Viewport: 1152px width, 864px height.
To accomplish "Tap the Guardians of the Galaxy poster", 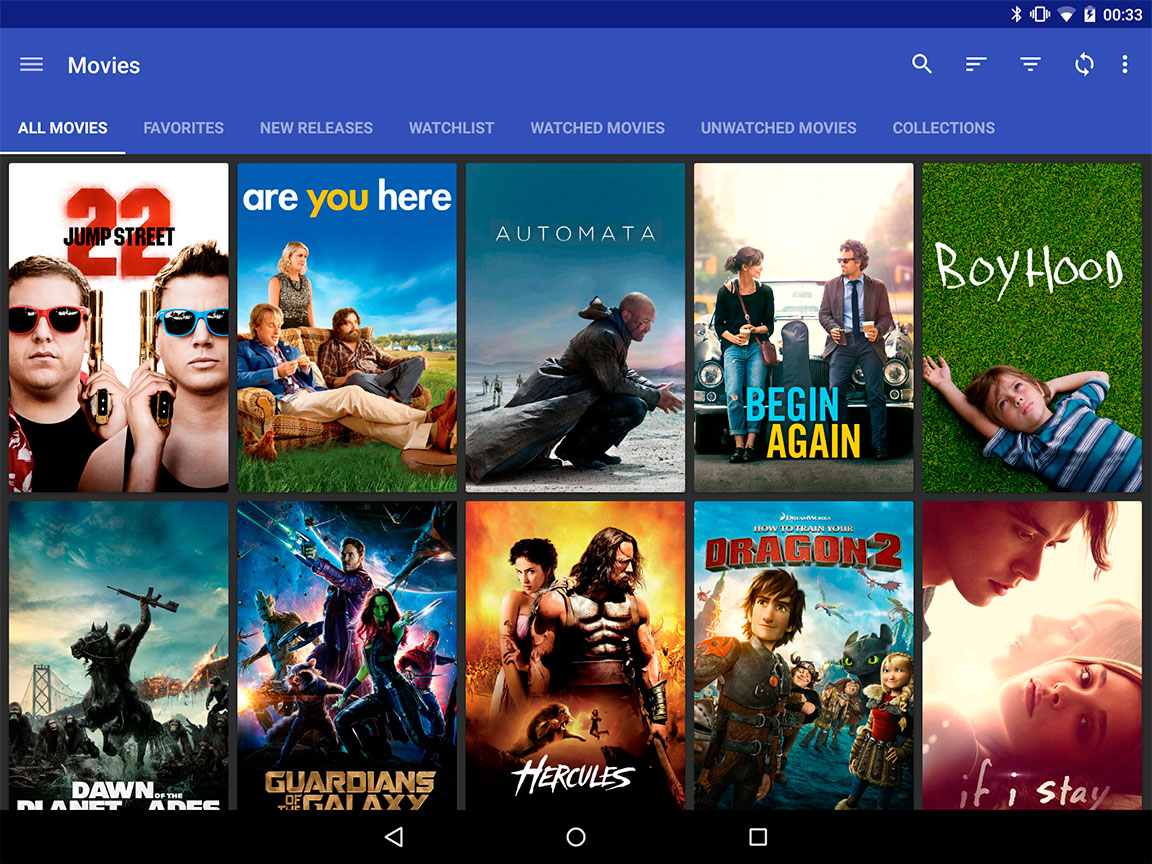I will tap(347, 655).
